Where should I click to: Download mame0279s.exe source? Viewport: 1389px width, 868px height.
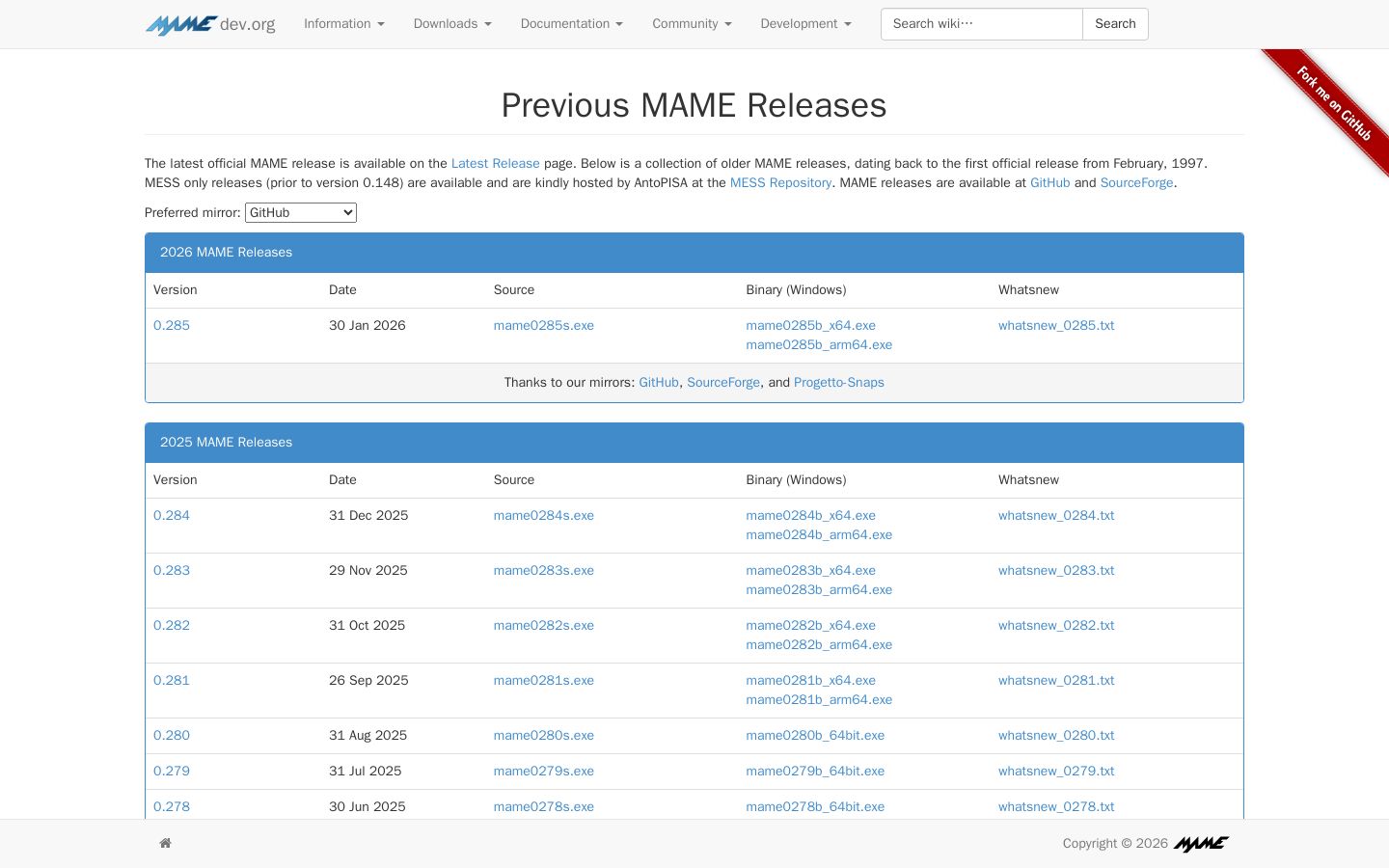[x=544, y=772]
